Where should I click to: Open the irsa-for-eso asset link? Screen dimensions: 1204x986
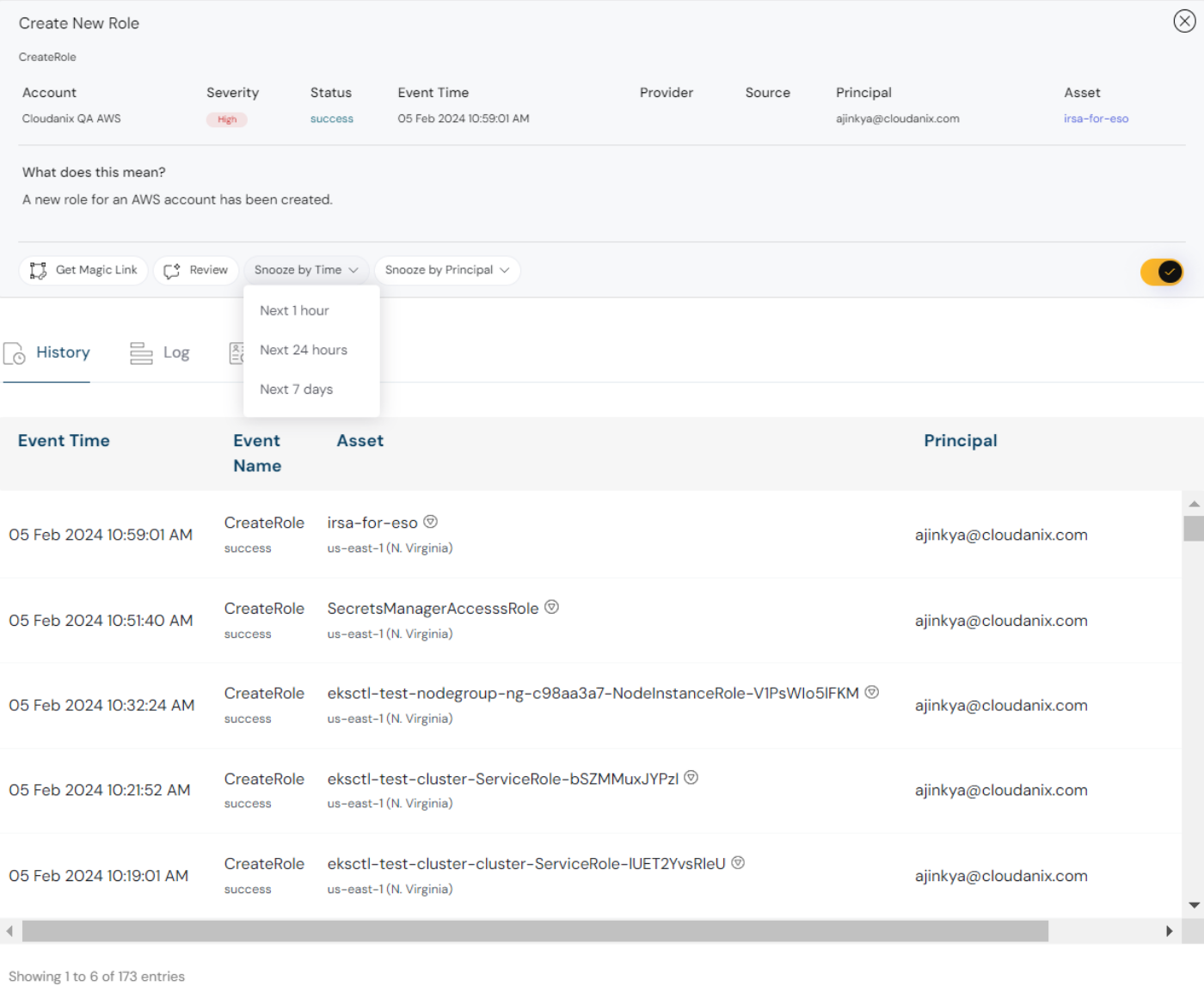point(1096,119)
